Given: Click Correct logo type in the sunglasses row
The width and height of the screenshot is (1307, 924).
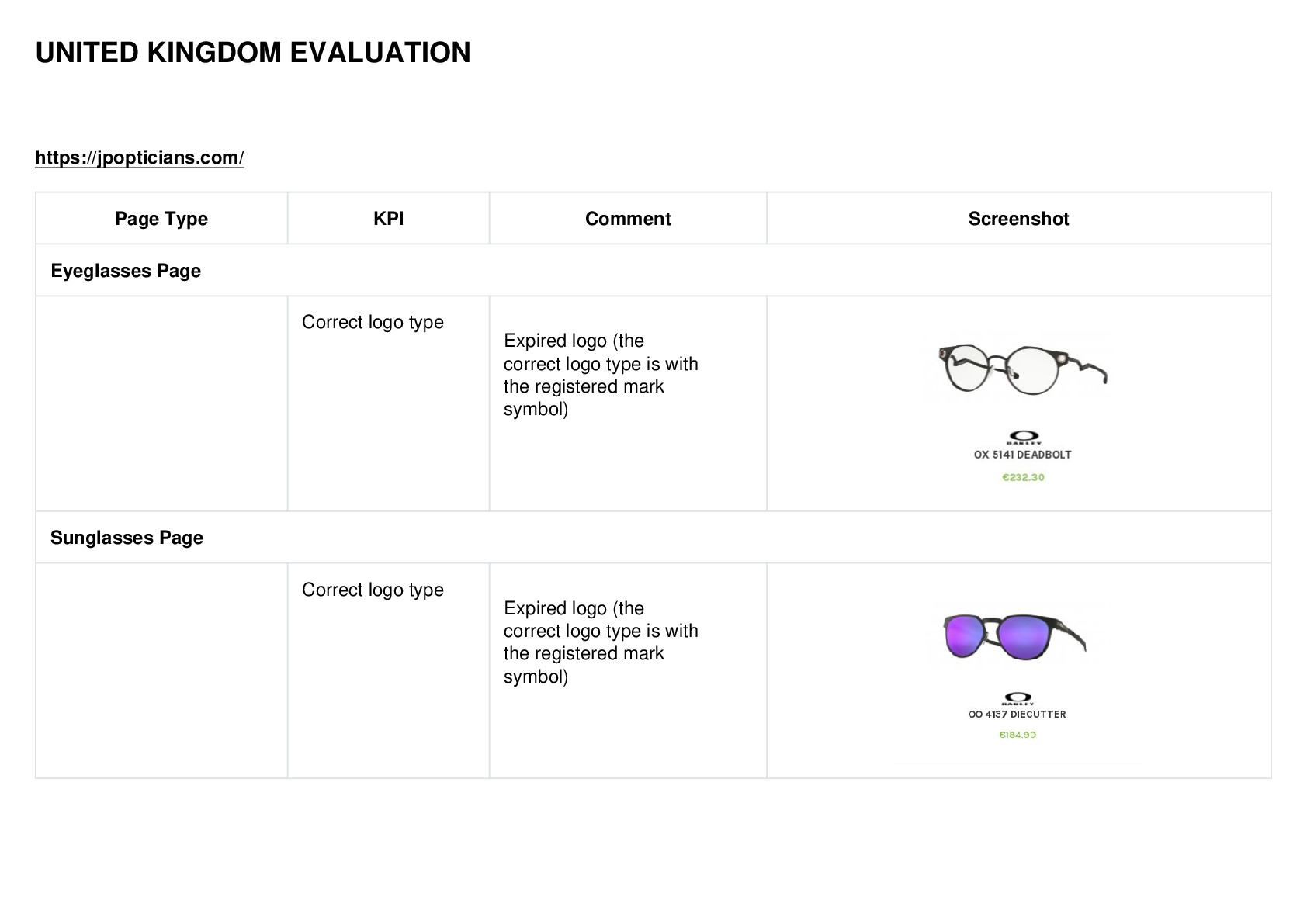Looking at the screenshot, I should pyautogui.click(x=373, y=590).
